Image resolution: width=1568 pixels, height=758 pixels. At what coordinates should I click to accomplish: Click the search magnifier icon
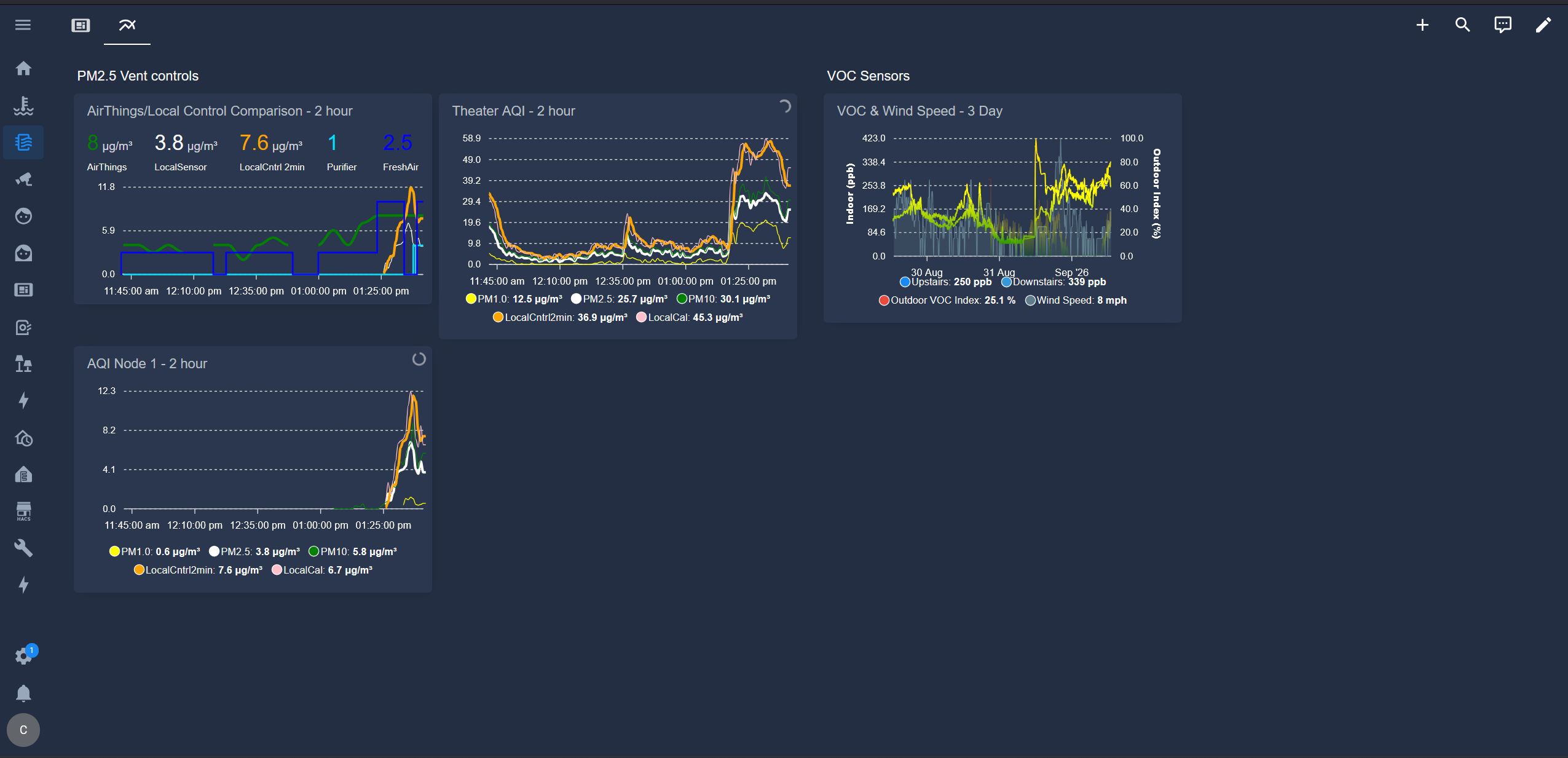click(x=1462, y=25)
